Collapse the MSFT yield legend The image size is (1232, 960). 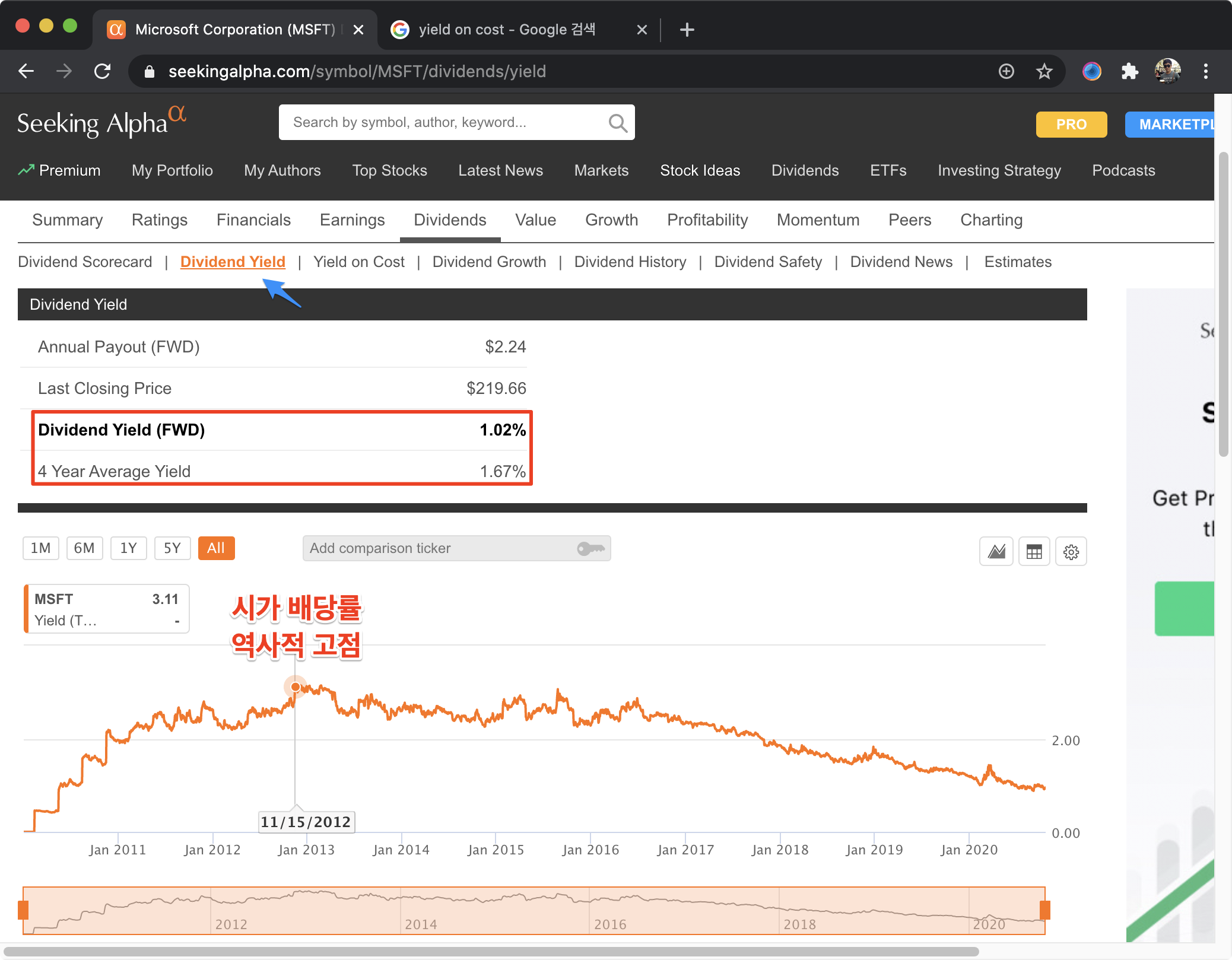[x=177, y=621]
